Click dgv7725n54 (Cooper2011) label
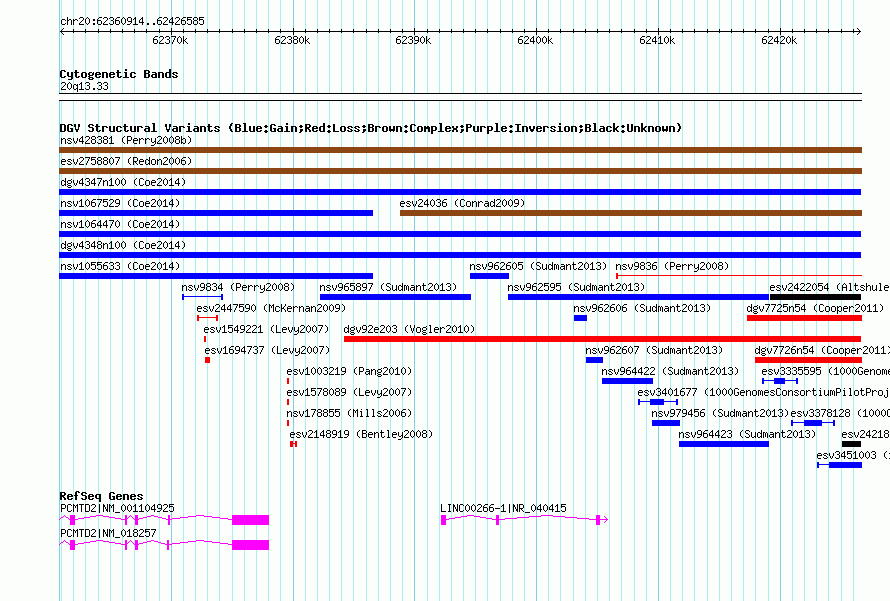Viewport: 890px width, 601px height. [x=815, y=308]
